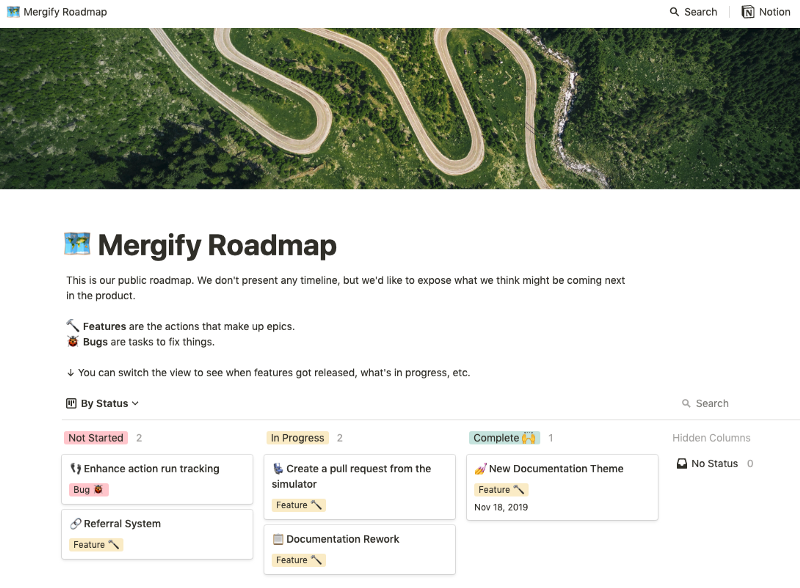800x588 pixels.
Task: Click icon on Create a pull request card
Action: (x=278, y=468)
